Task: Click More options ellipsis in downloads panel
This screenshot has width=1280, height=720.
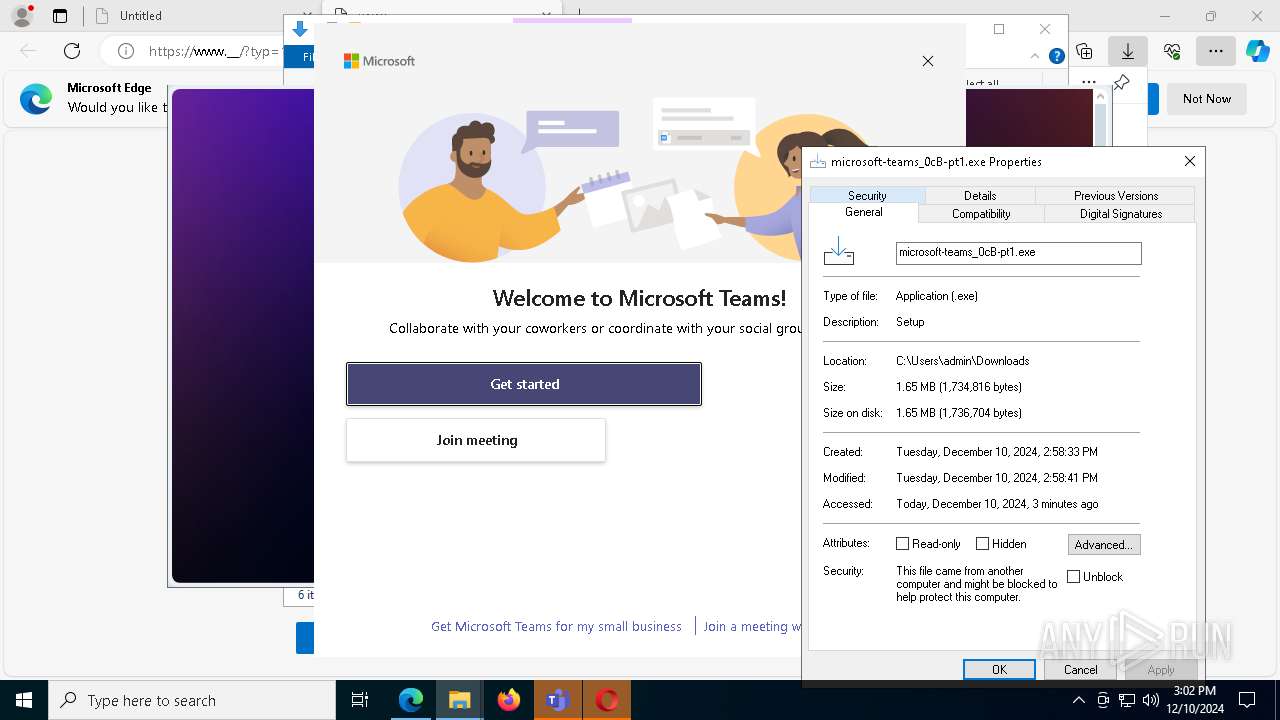Action: pos(1089,83)
